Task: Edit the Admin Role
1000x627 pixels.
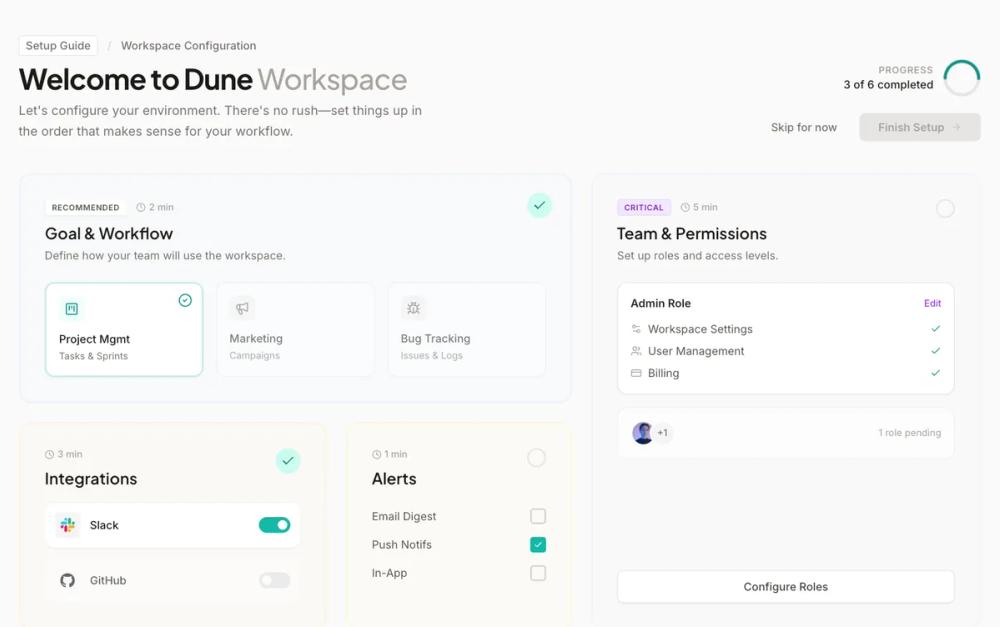Action: (933, 303)
